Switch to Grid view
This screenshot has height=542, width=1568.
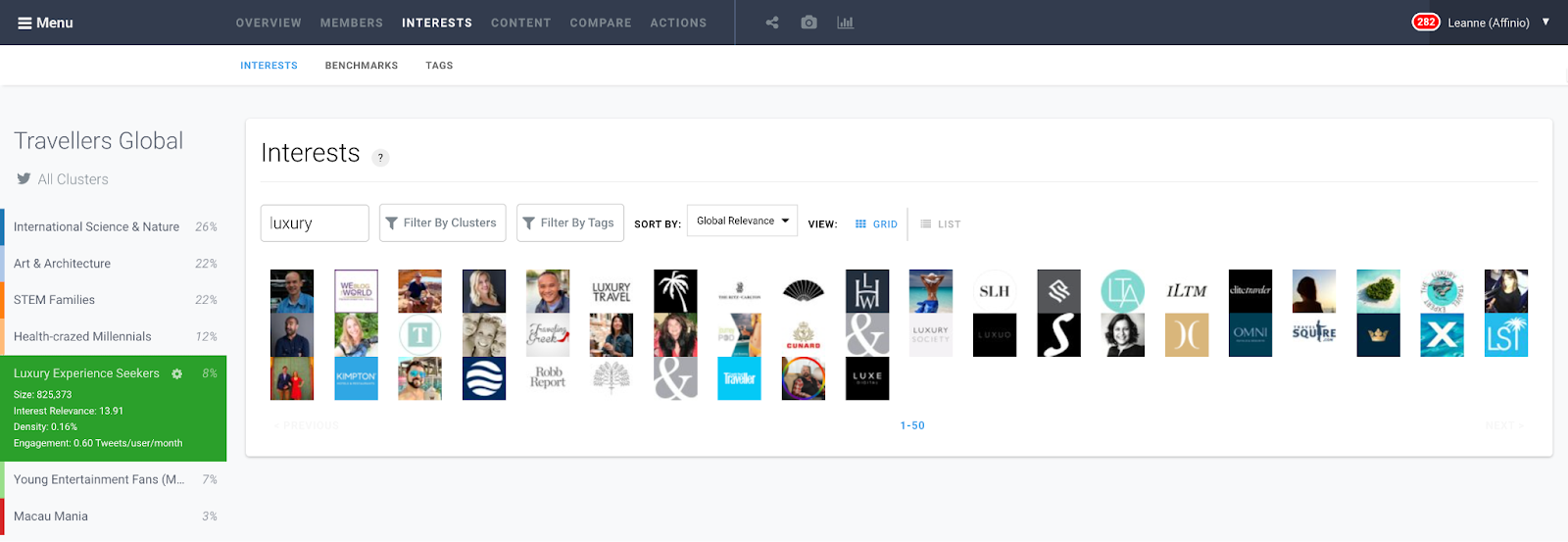coord(876,224)
